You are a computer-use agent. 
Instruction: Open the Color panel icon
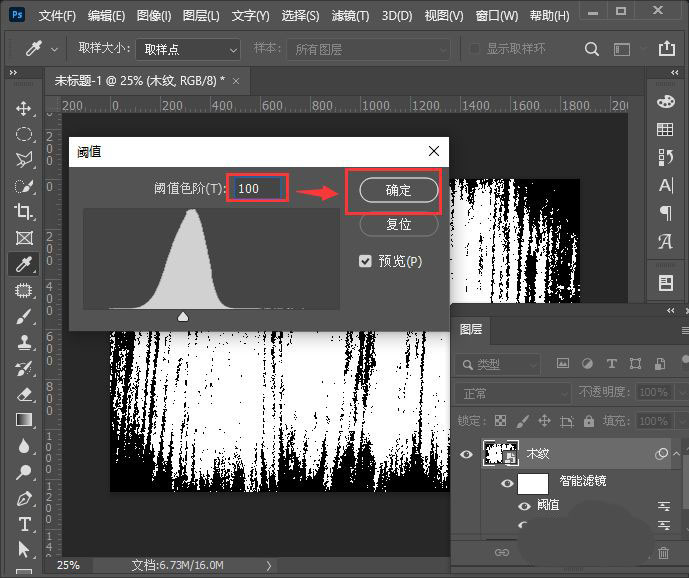coord(665,102)
